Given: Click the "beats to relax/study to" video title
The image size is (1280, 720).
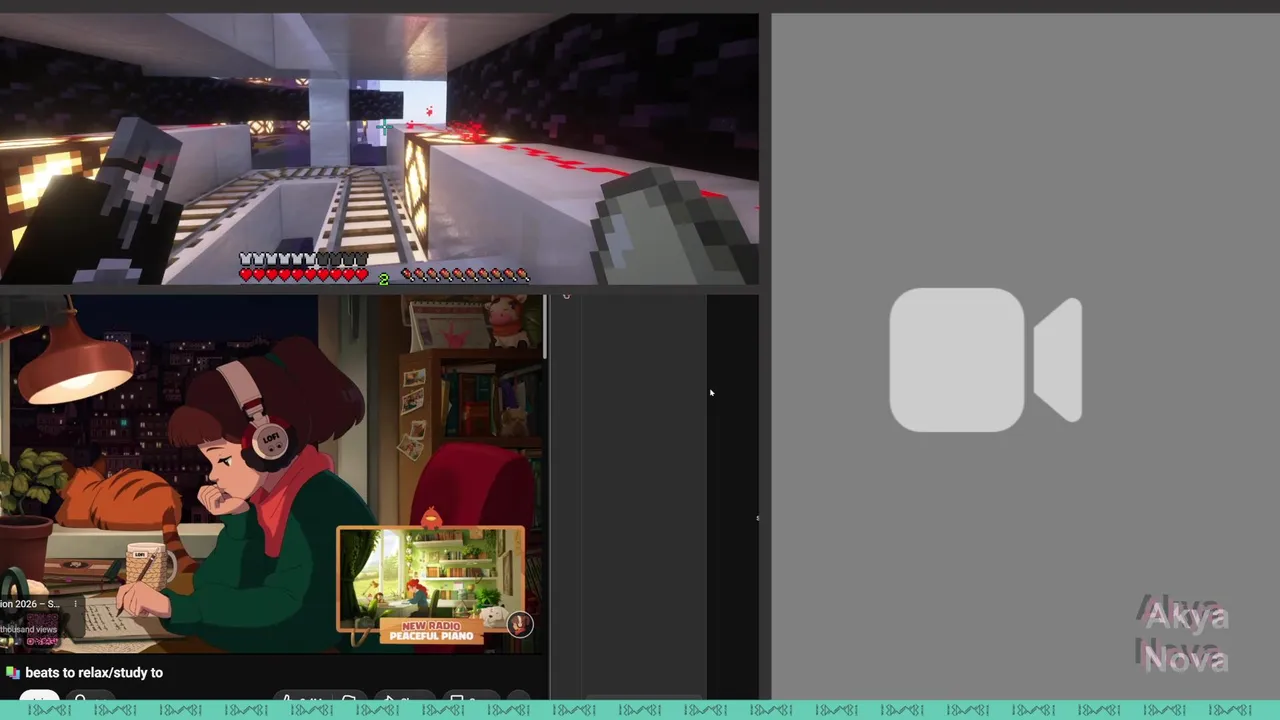Looking at the screenshot, I should tap(94, 673).
